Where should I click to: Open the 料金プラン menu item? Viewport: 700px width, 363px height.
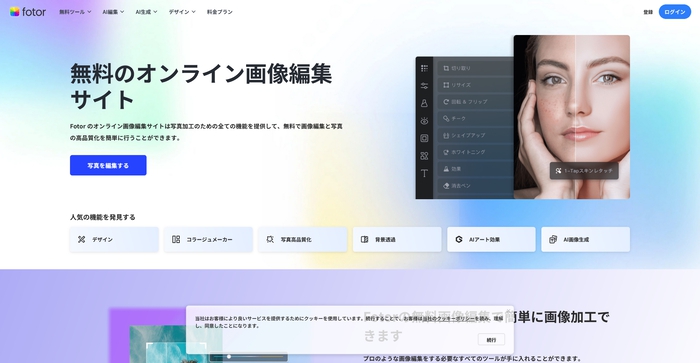click(x=220, y=12)
